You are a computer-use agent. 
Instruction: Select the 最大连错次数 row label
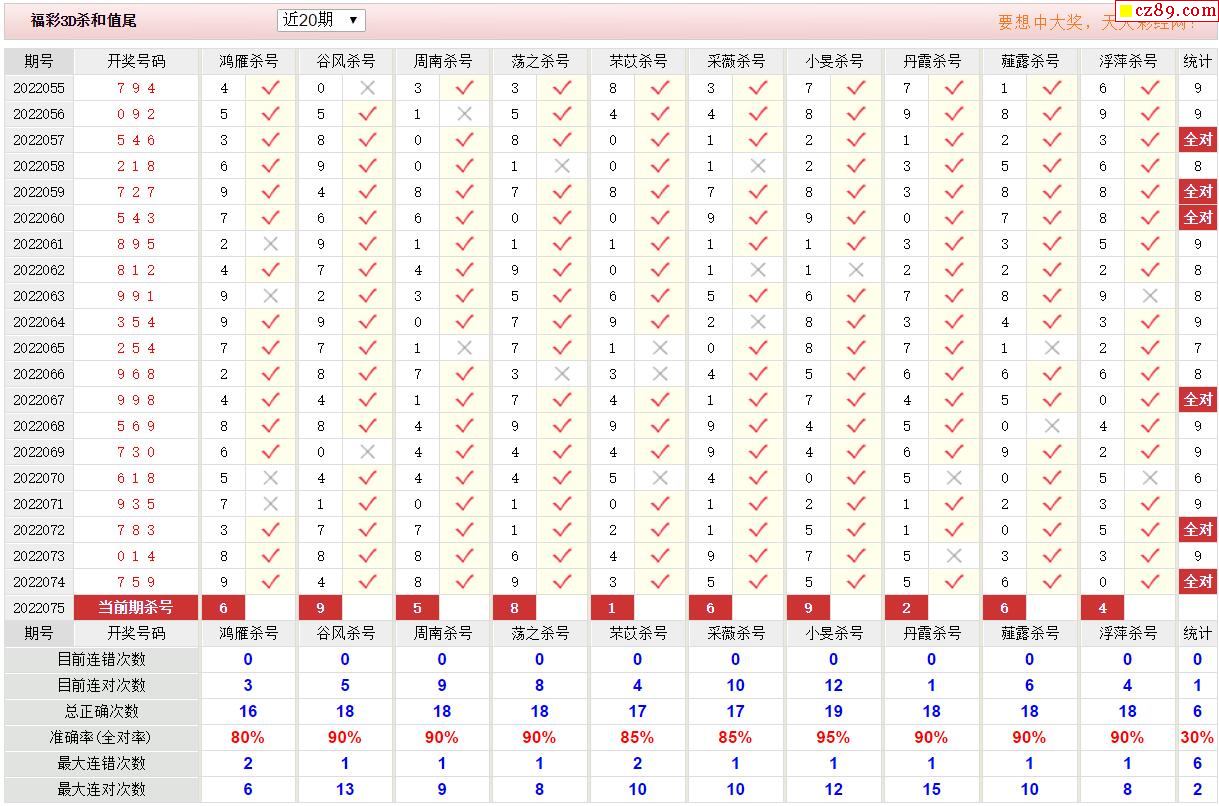[x=102, y=764]
